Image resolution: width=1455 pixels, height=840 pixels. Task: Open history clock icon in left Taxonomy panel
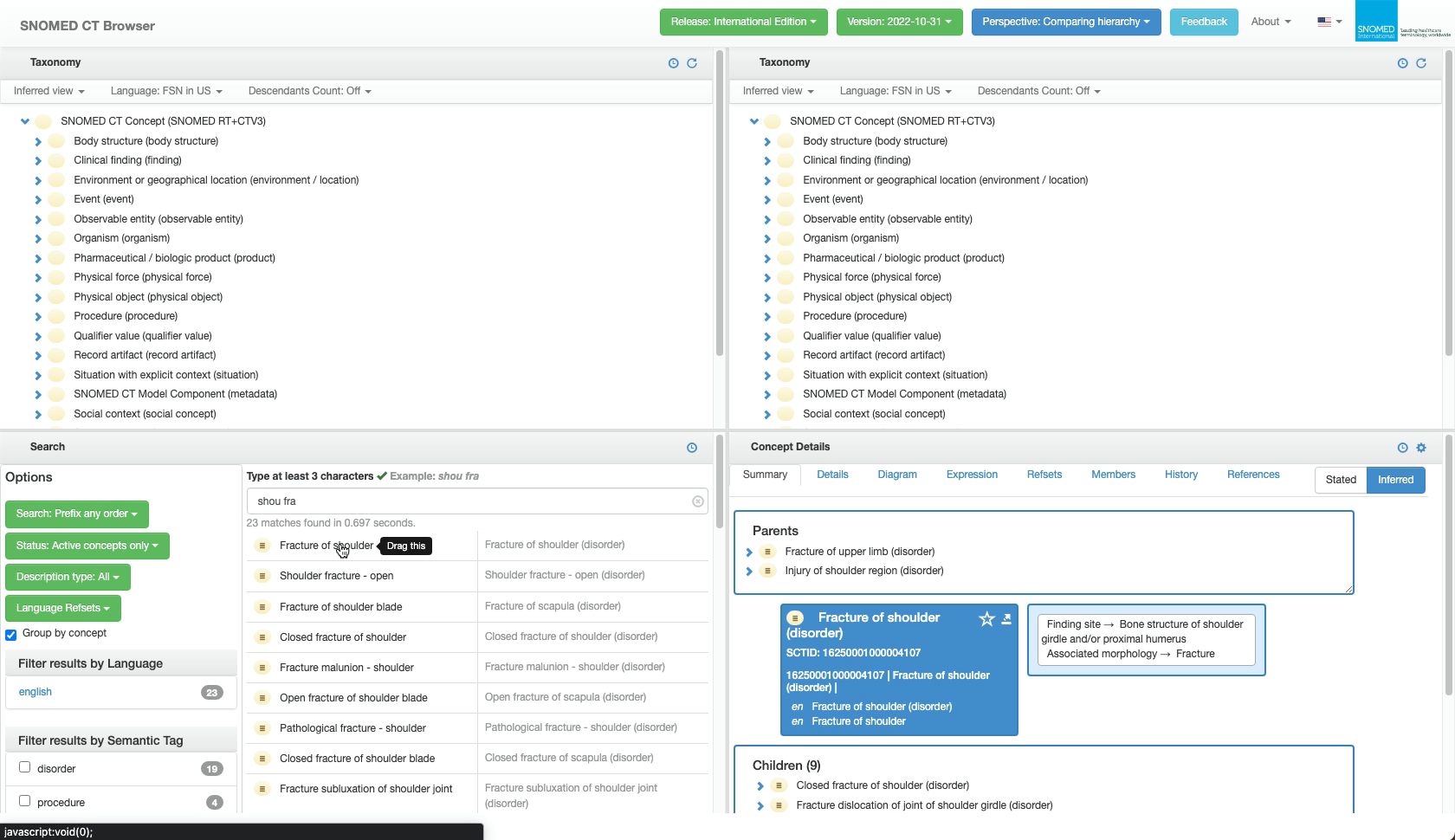673,63
